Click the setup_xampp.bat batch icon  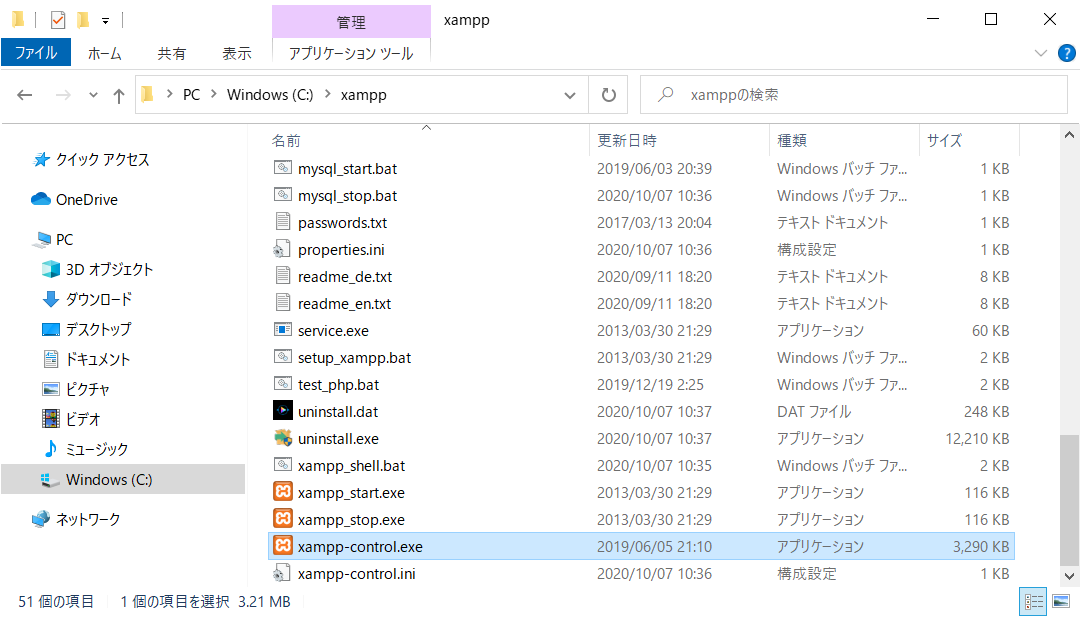283,356
